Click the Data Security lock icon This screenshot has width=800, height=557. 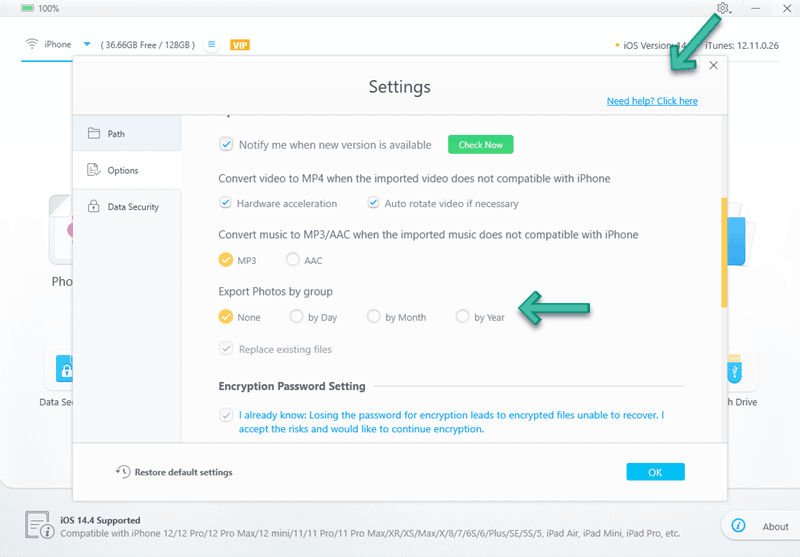coord(93,206)
